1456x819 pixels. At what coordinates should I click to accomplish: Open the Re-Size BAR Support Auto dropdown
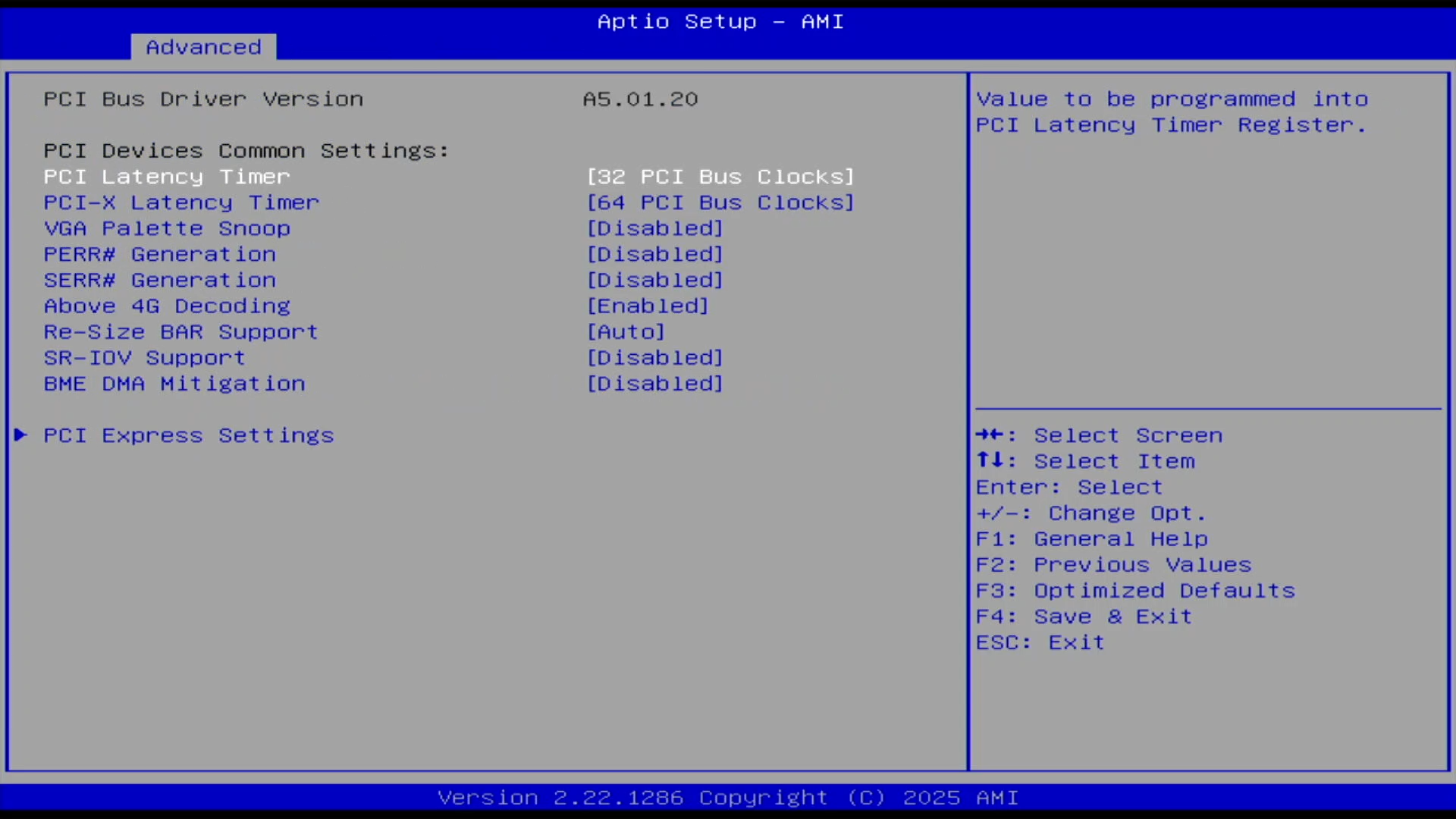tap(626, 331)
